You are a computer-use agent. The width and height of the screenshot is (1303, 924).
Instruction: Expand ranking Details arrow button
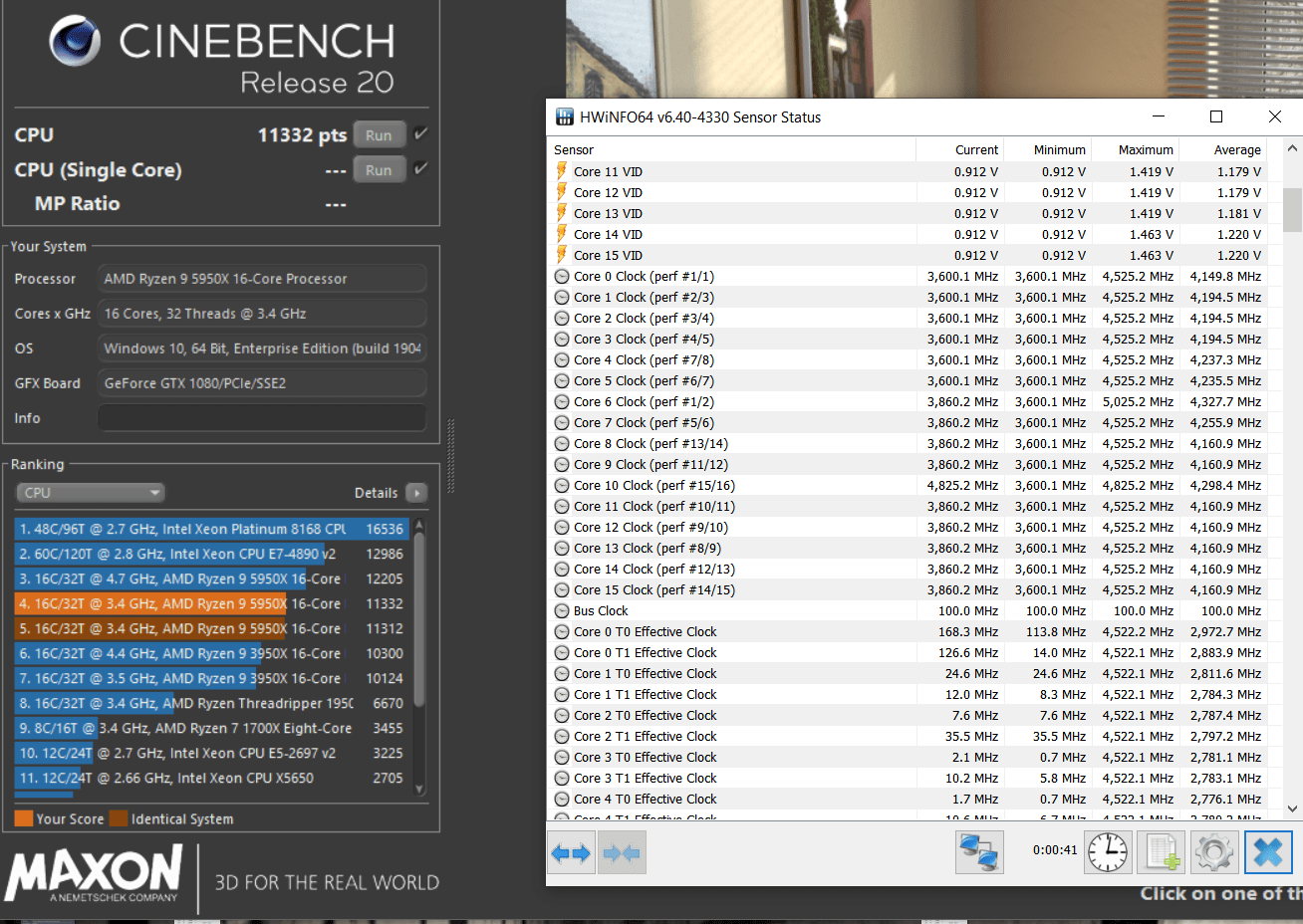(x=416, y=493)
